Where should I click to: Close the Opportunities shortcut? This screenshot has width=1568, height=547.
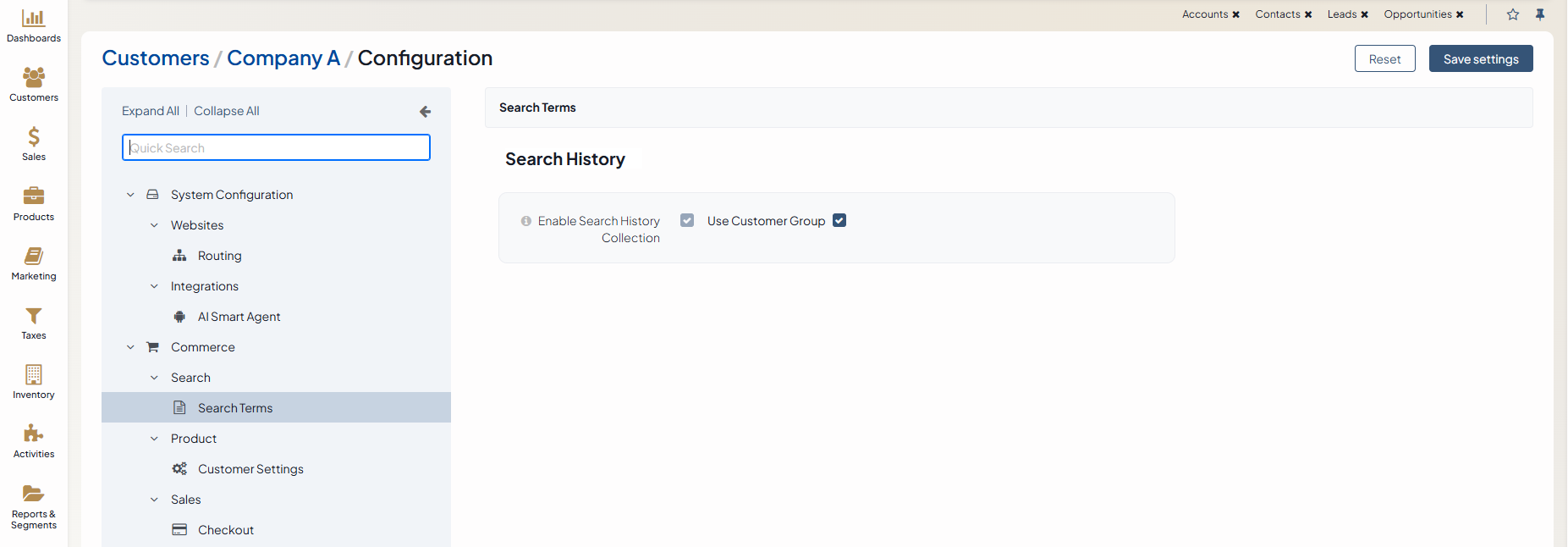click(1460, 14)
